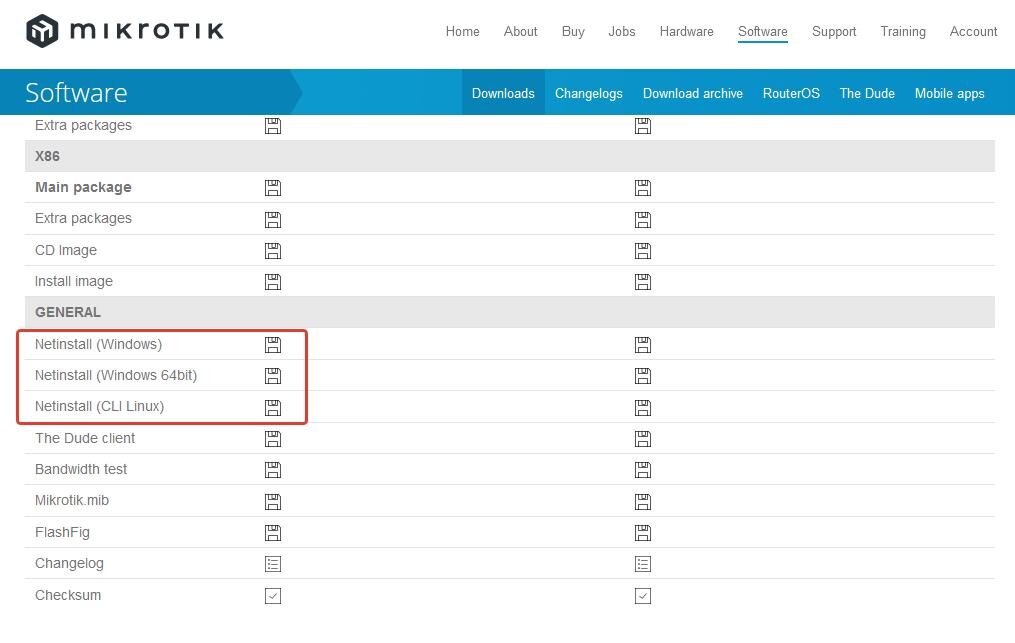Download the X86 Main package
This screenshot has width=1015, height=643.
click(x=273, y=187)
